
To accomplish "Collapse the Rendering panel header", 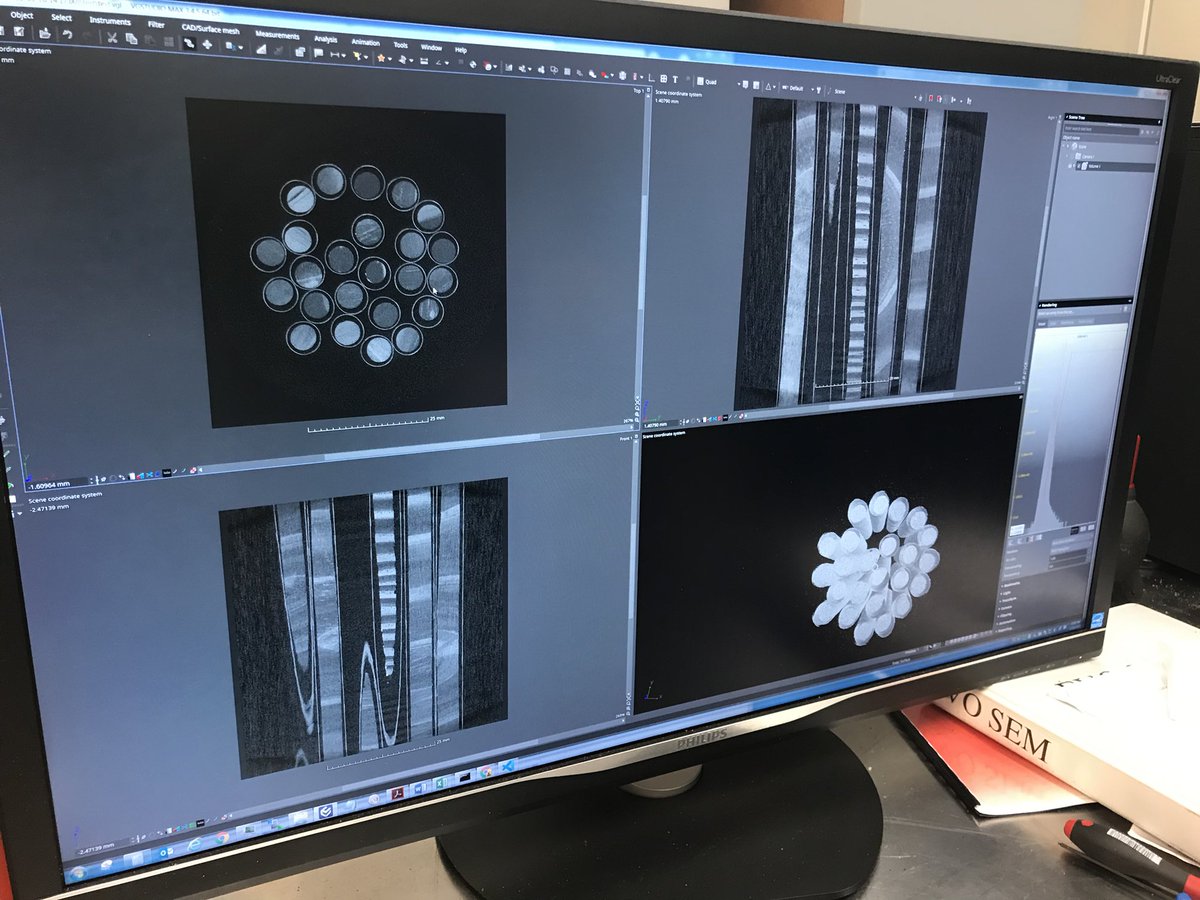I will click(1085, 304).
